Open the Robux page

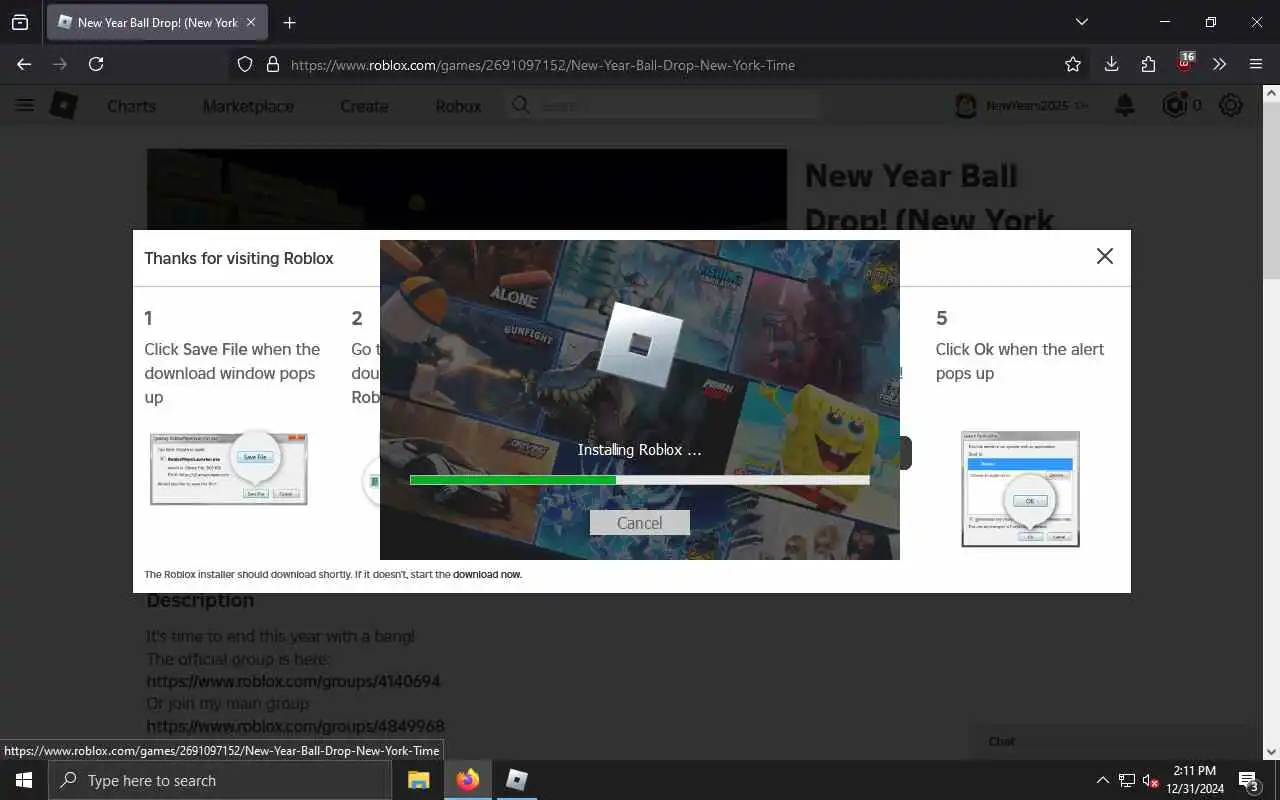458,106
